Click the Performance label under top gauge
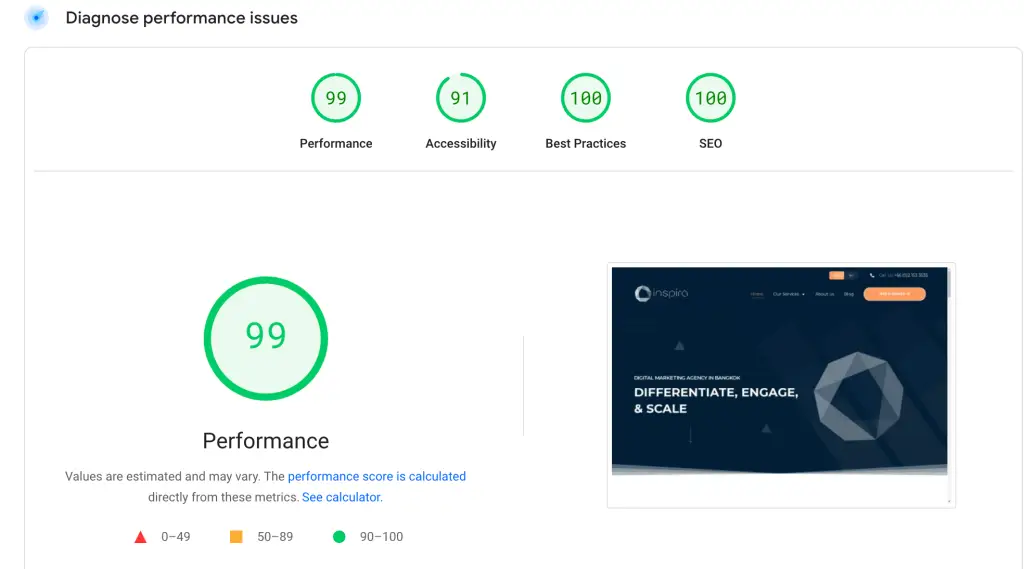Image resolution: width=1024 pixels, height=569 pixels. pyautogui.click(x=335, y=144)
